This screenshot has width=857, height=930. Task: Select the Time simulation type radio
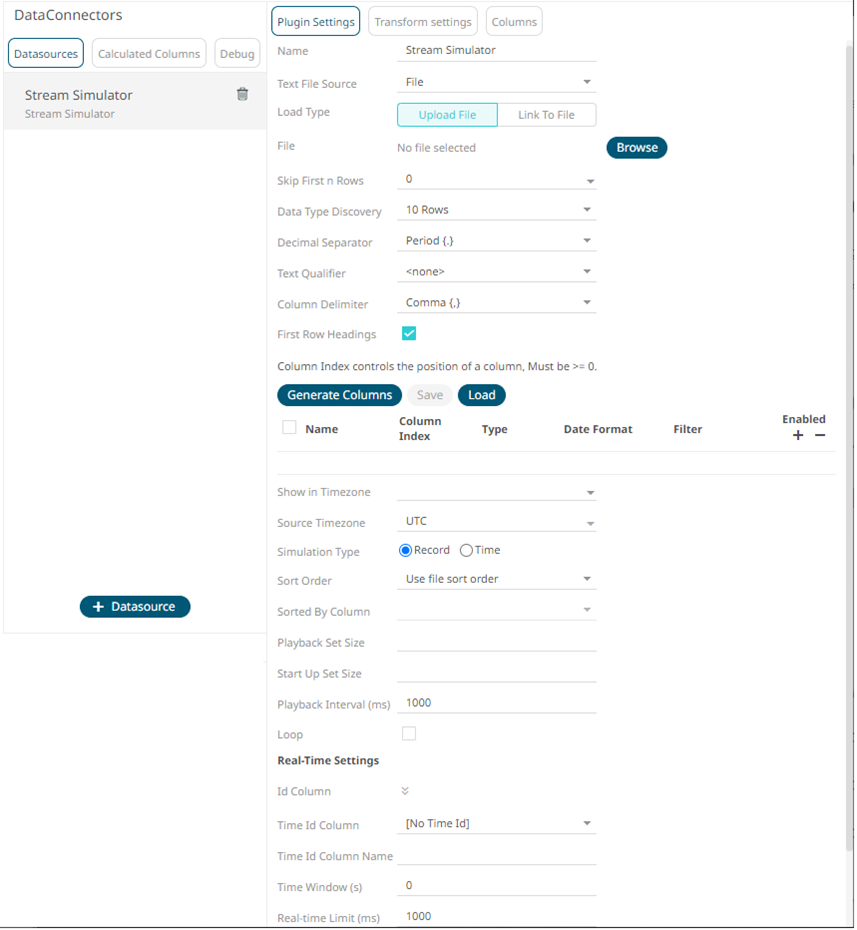pos(466,550)
